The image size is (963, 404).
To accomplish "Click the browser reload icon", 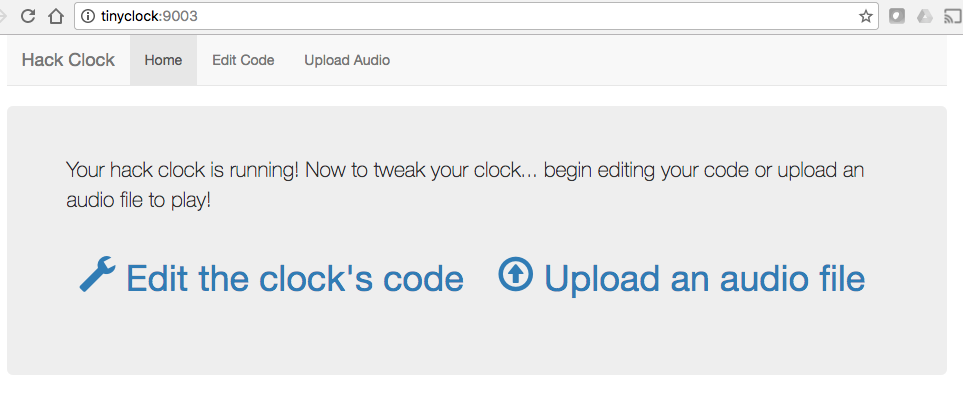I will click(x=28, y=17).
